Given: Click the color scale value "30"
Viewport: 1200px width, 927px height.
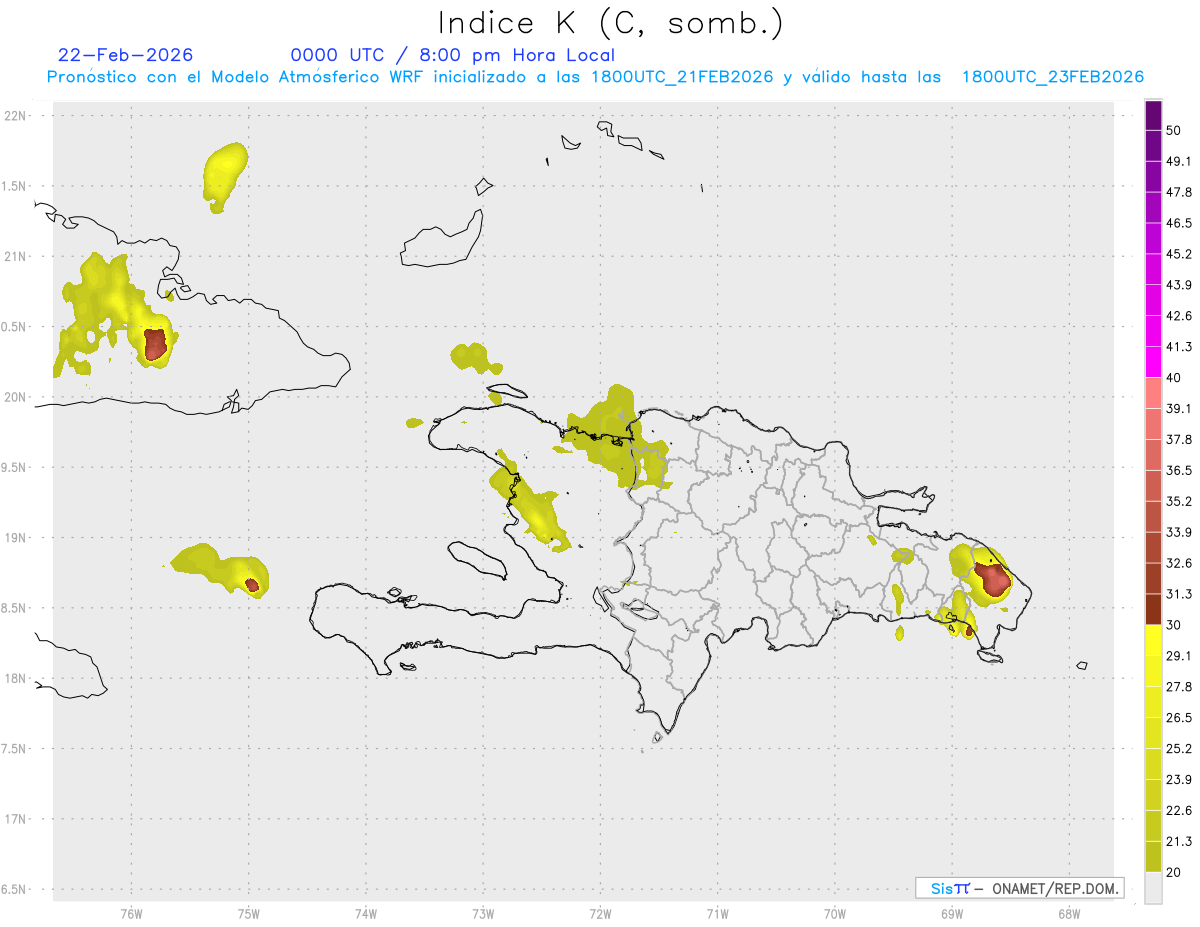Looking at the screenshot, I should 1175,625.
